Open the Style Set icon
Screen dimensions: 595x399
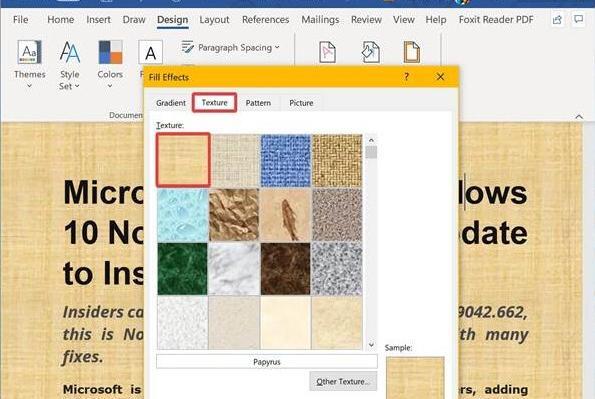click(x=70, y=52)
